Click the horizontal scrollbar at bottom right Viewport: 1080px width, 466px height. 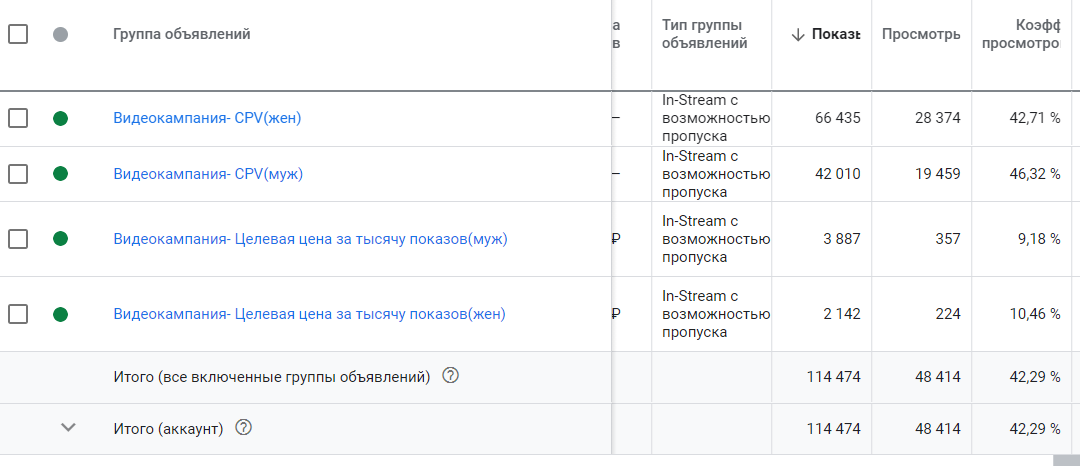click(x=1066, y=460)
